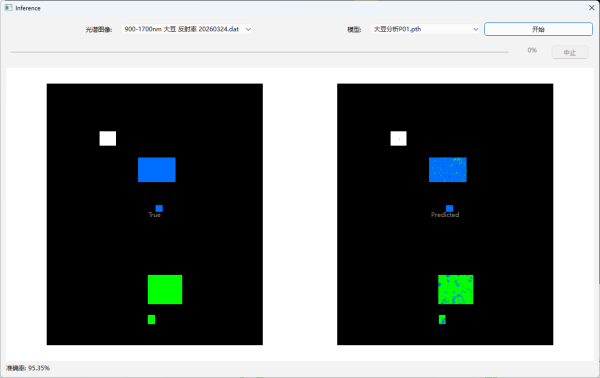This screenshot has width=600, height=378.
Task: Click the 开始 start button
Action: (x=538, y=29)
